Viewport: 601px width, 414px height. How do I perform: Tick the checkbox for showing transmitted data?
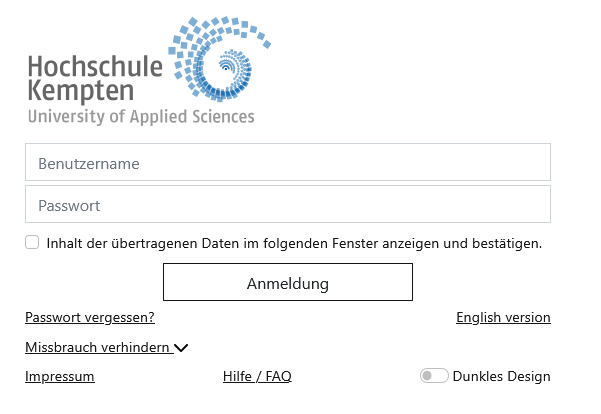point(33,242)
